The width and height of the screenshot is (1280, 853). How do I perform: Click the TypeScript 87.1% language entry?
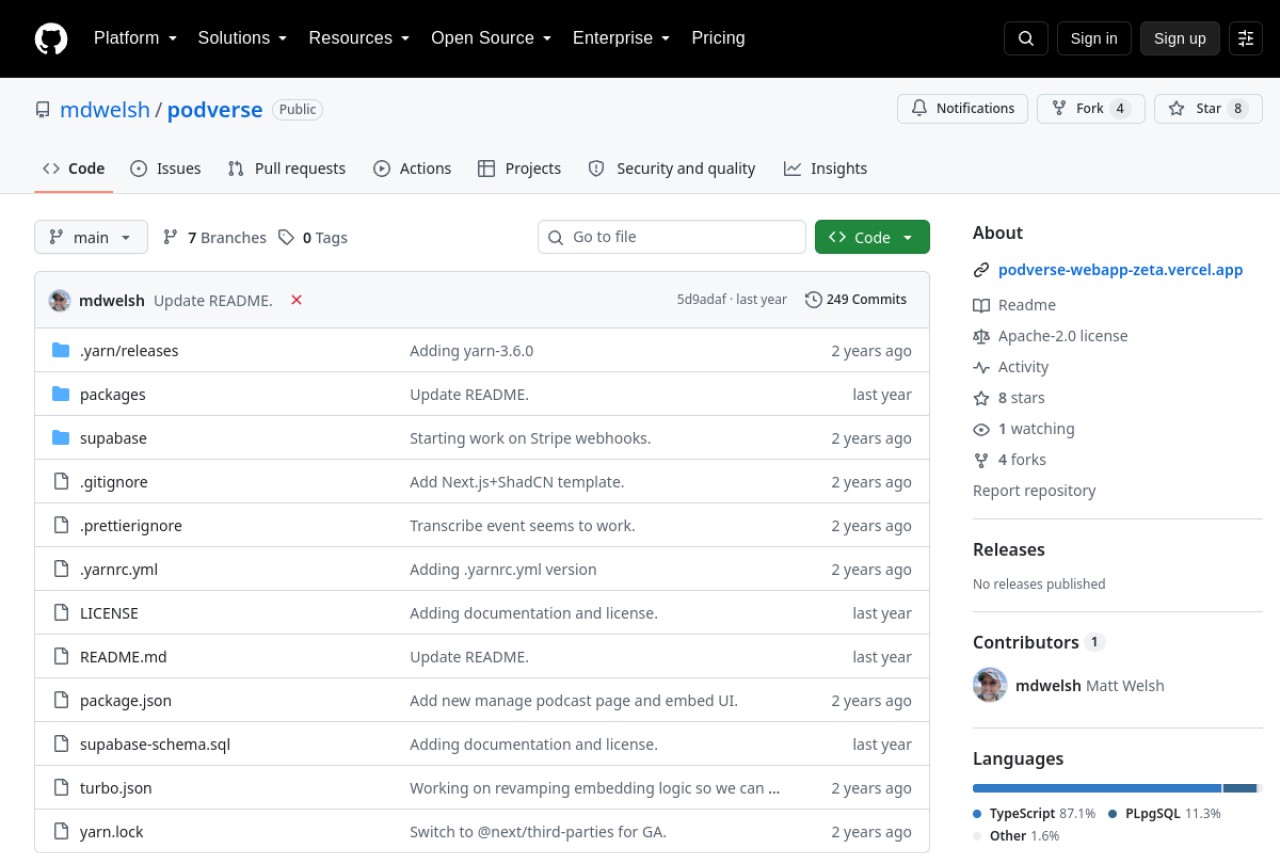1034,814
